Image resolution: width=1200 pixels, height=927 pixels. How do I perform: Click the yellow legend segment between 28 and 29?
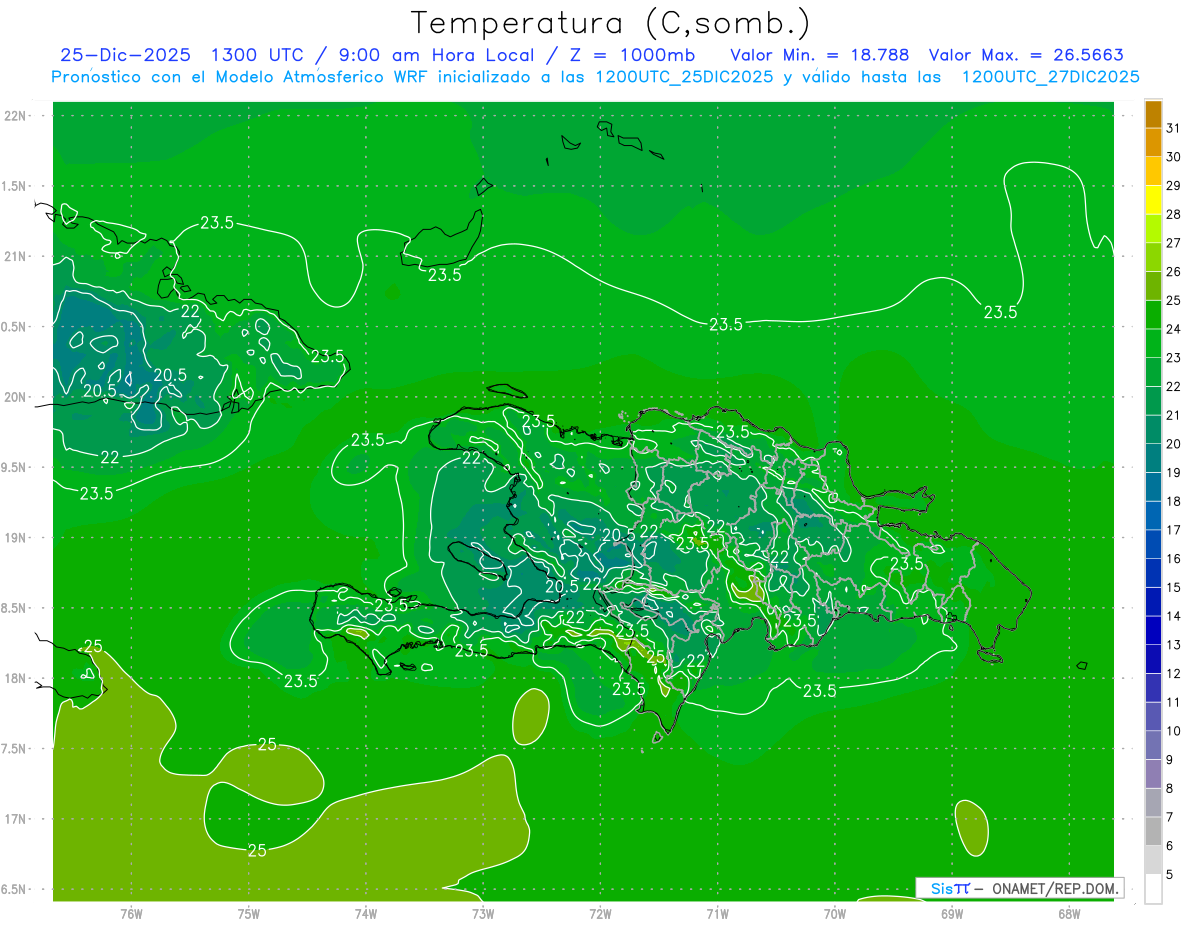1153,200
